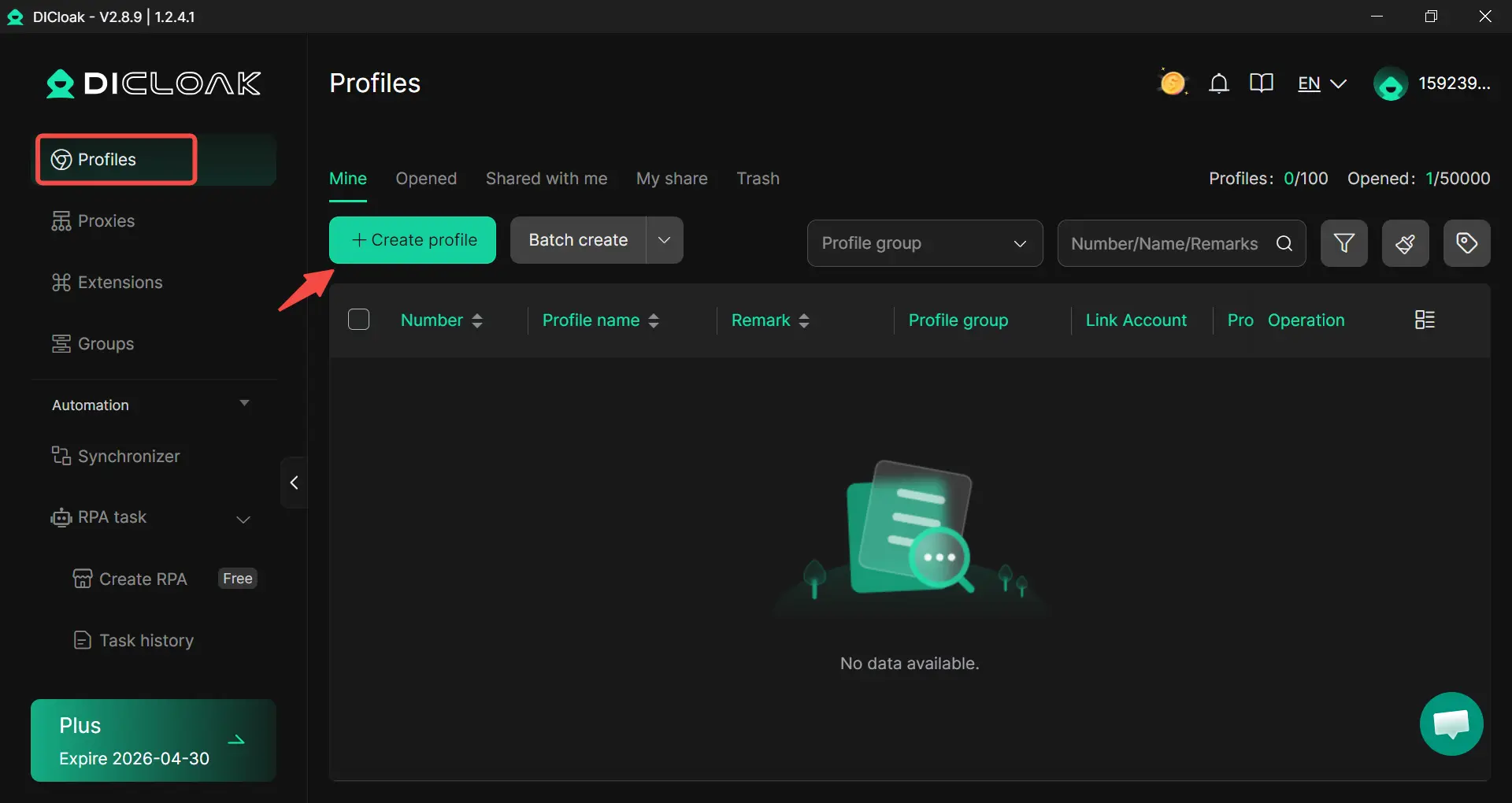Open the tag management icon
Viewport: 1512px width, 803px height.
1466,243
